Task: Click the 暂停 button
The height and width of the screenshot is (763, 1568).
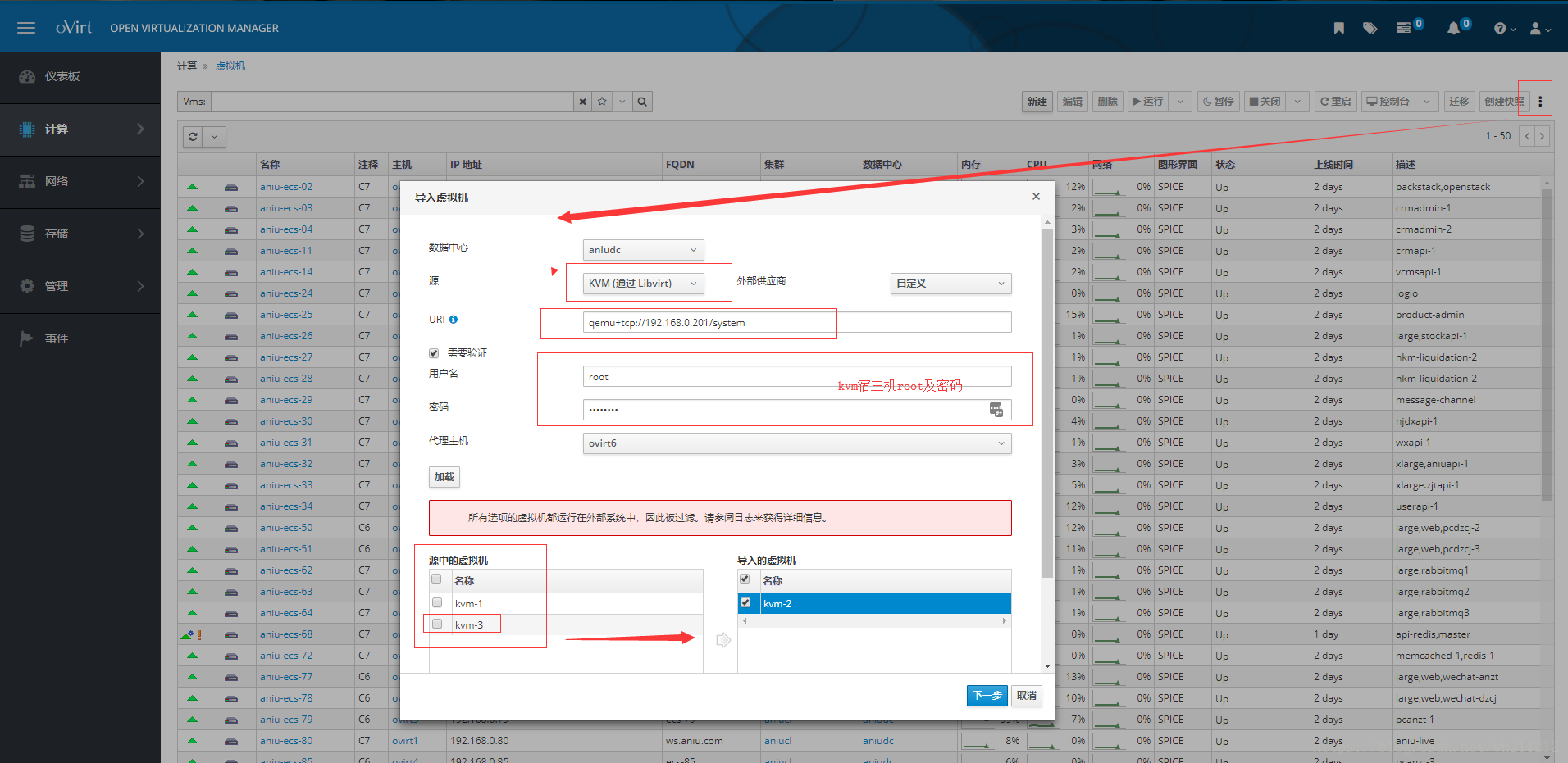Action: pyautogui.click(x=1219, y=102)
